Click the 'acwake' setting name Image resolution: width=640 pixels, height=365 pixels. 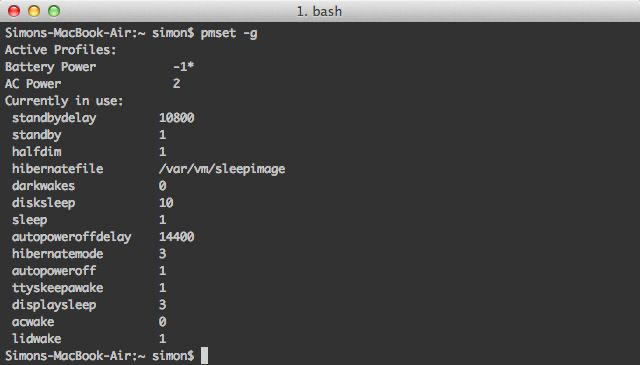pos(33,322)
